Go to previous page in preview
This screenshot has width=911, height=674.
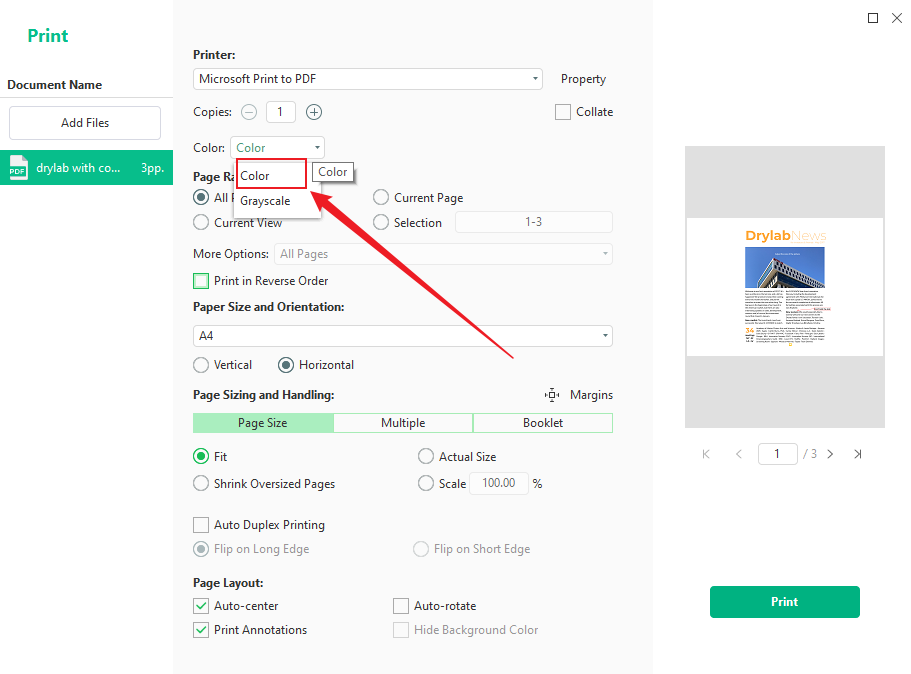click(739, 454)
